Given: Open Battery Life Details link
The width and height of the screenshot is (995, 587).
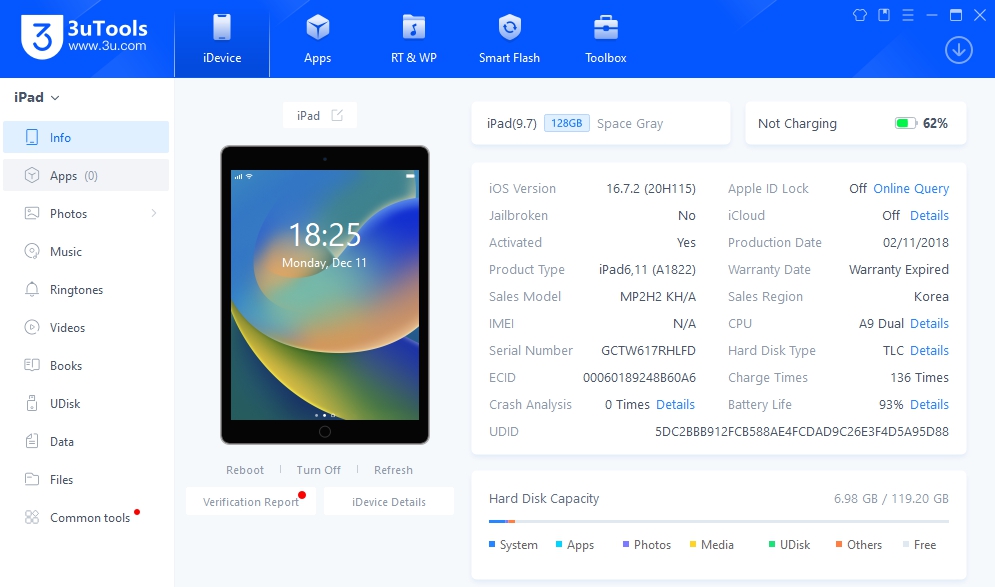Looking at the screenshot, I should tap(929, 405).
